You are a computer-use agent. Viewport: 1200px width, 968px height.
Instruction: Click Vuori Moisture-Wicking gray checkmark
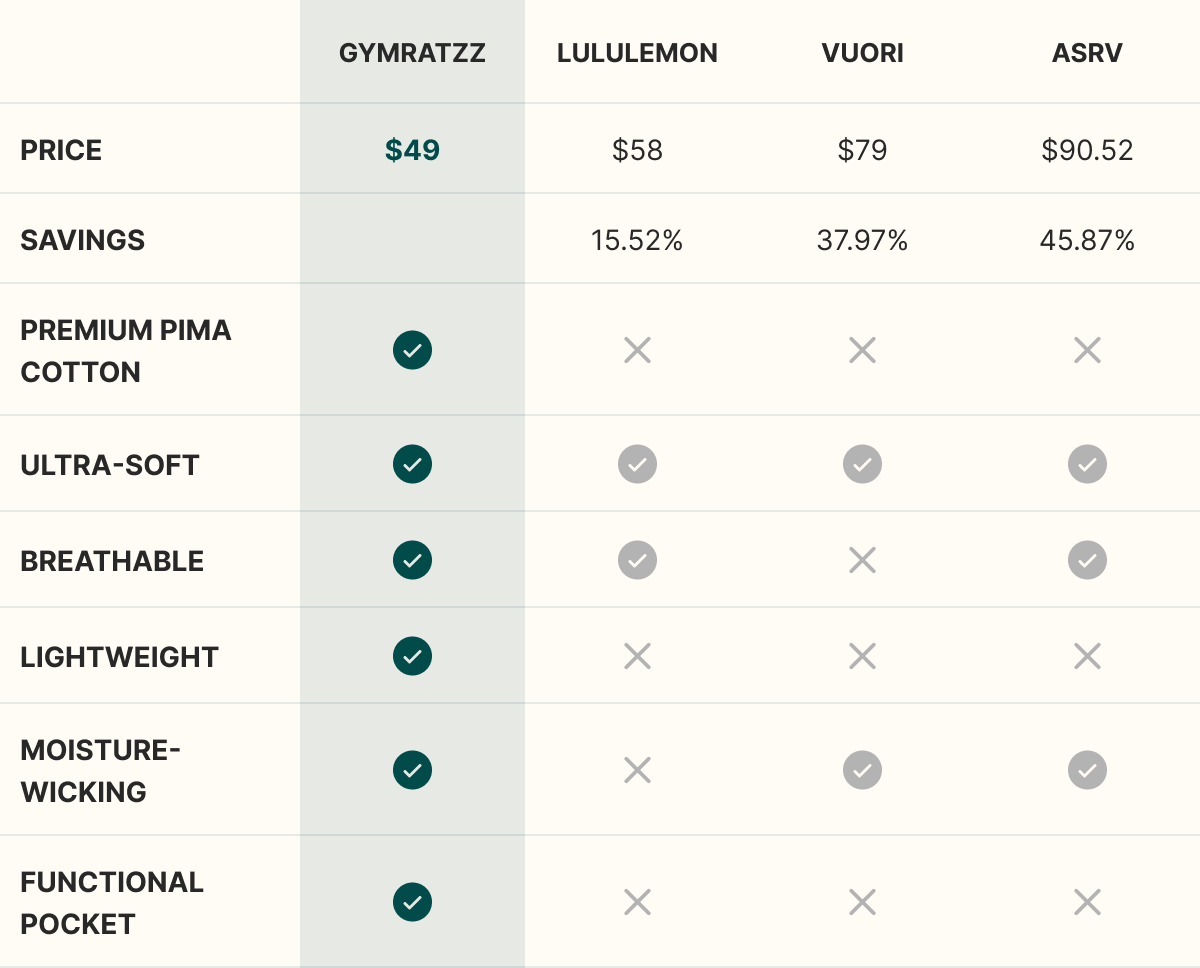point(862,770)
